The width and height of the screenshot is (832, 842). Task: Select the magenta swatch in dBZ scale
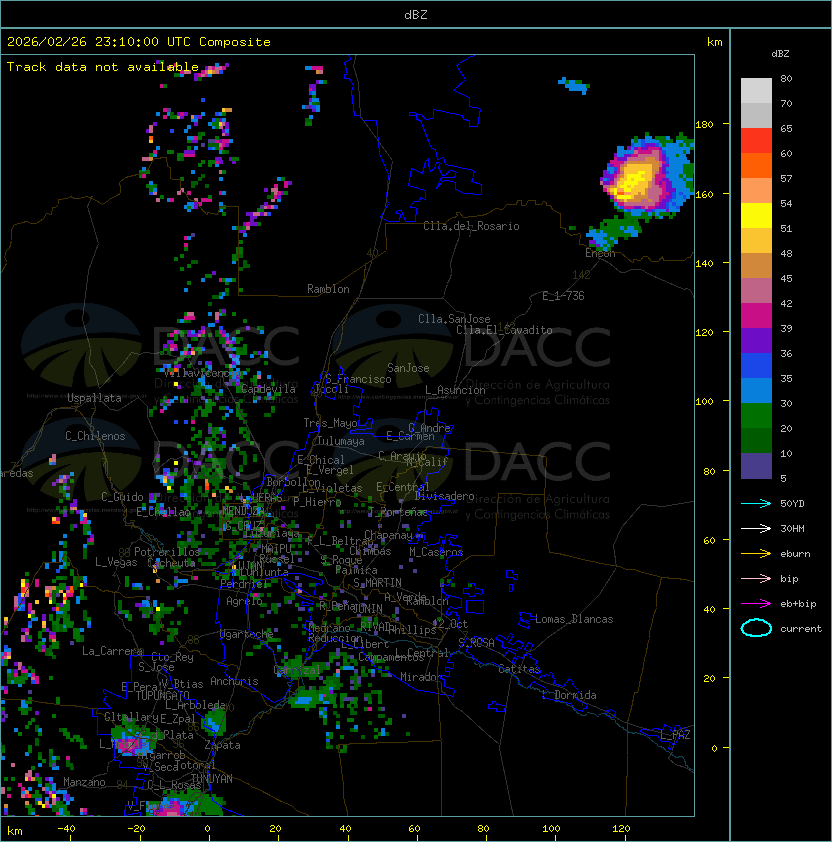point(756,316)
